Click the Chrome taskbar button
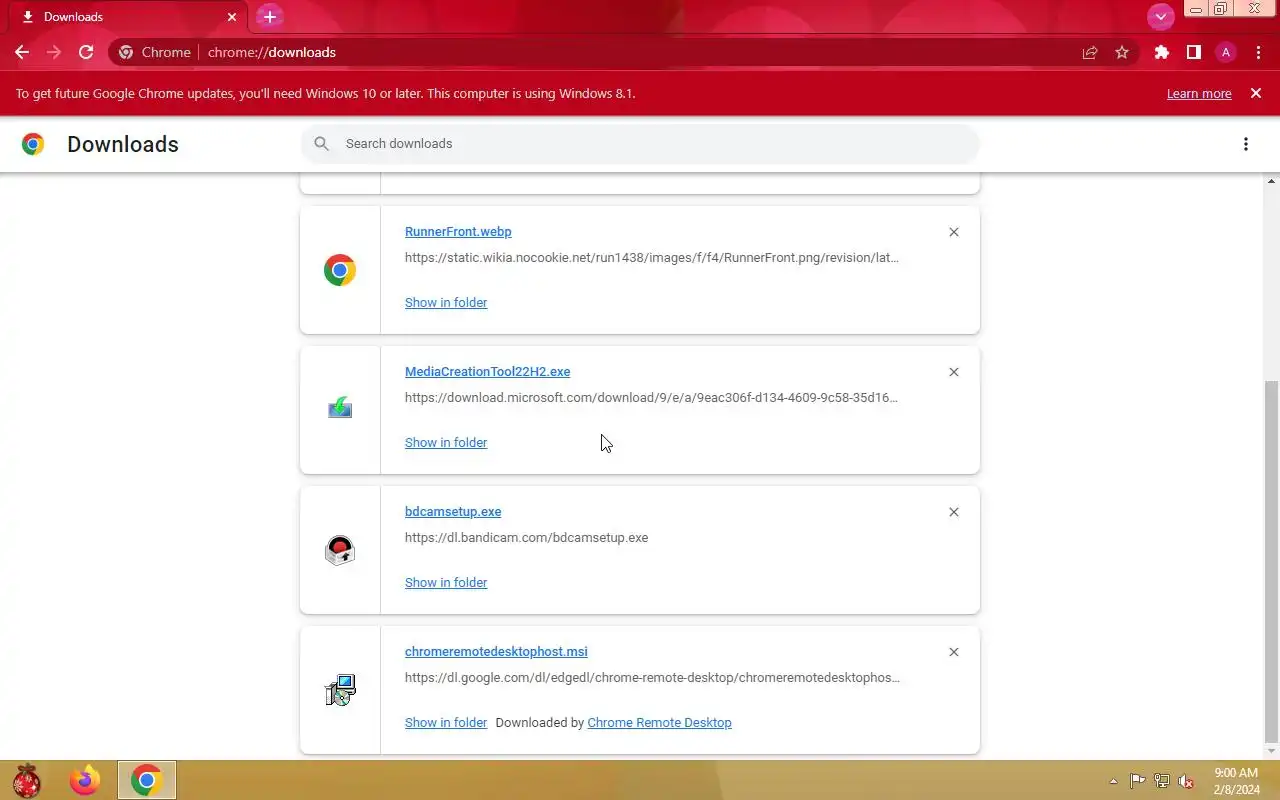Image resolution: width=1280 pixels, height=800 pixels. click(147, 780)
